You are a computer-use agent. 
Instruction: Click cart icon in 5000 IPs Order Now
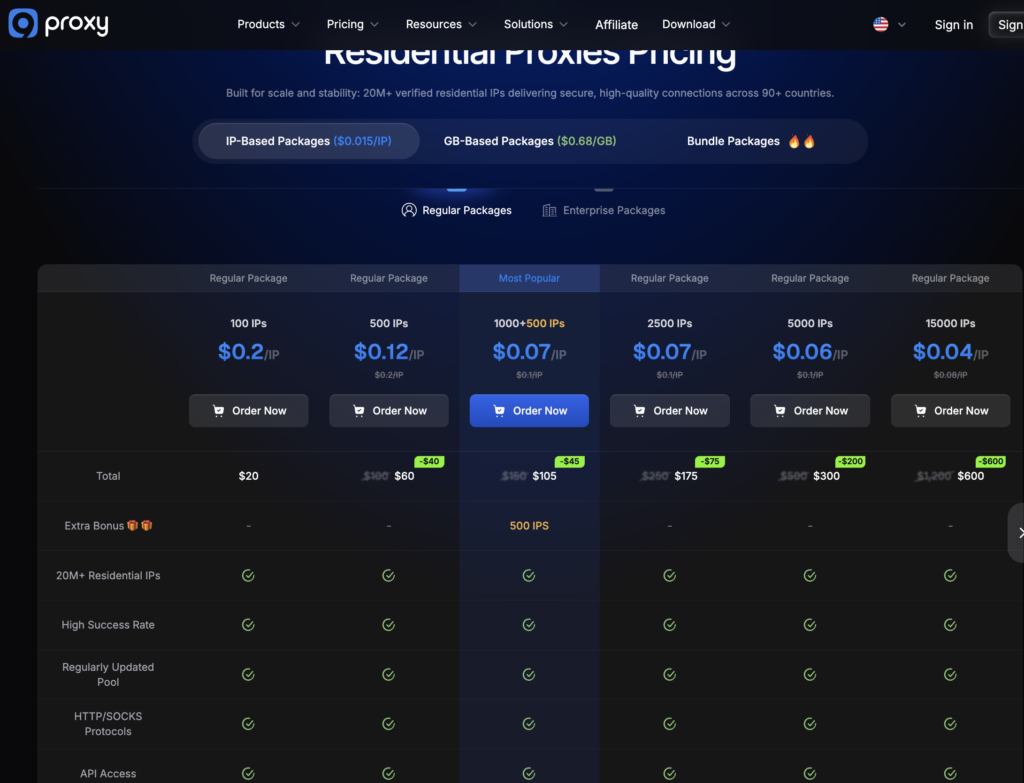coord(780,411)
